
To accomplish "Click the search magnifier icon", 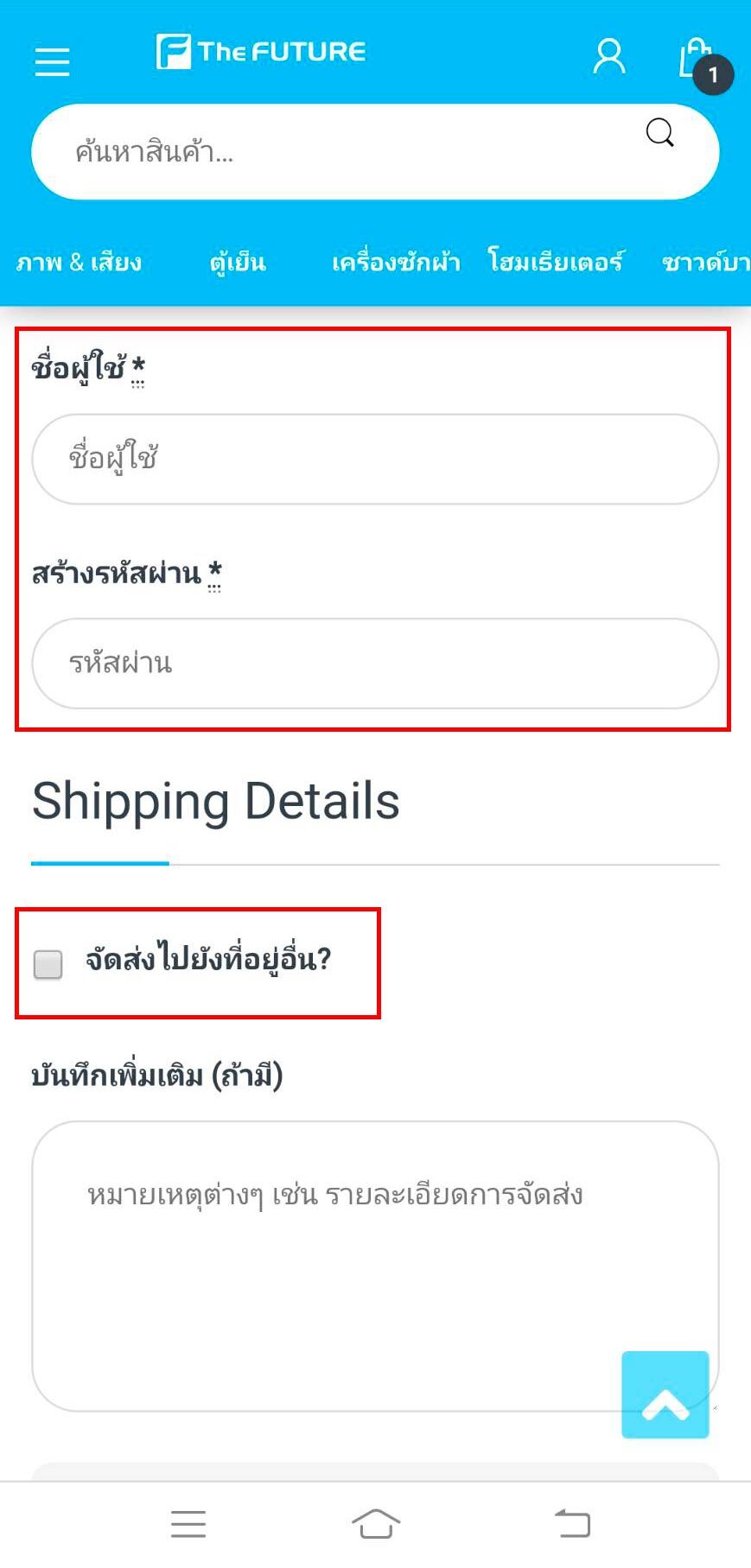I will coord(660,133).
